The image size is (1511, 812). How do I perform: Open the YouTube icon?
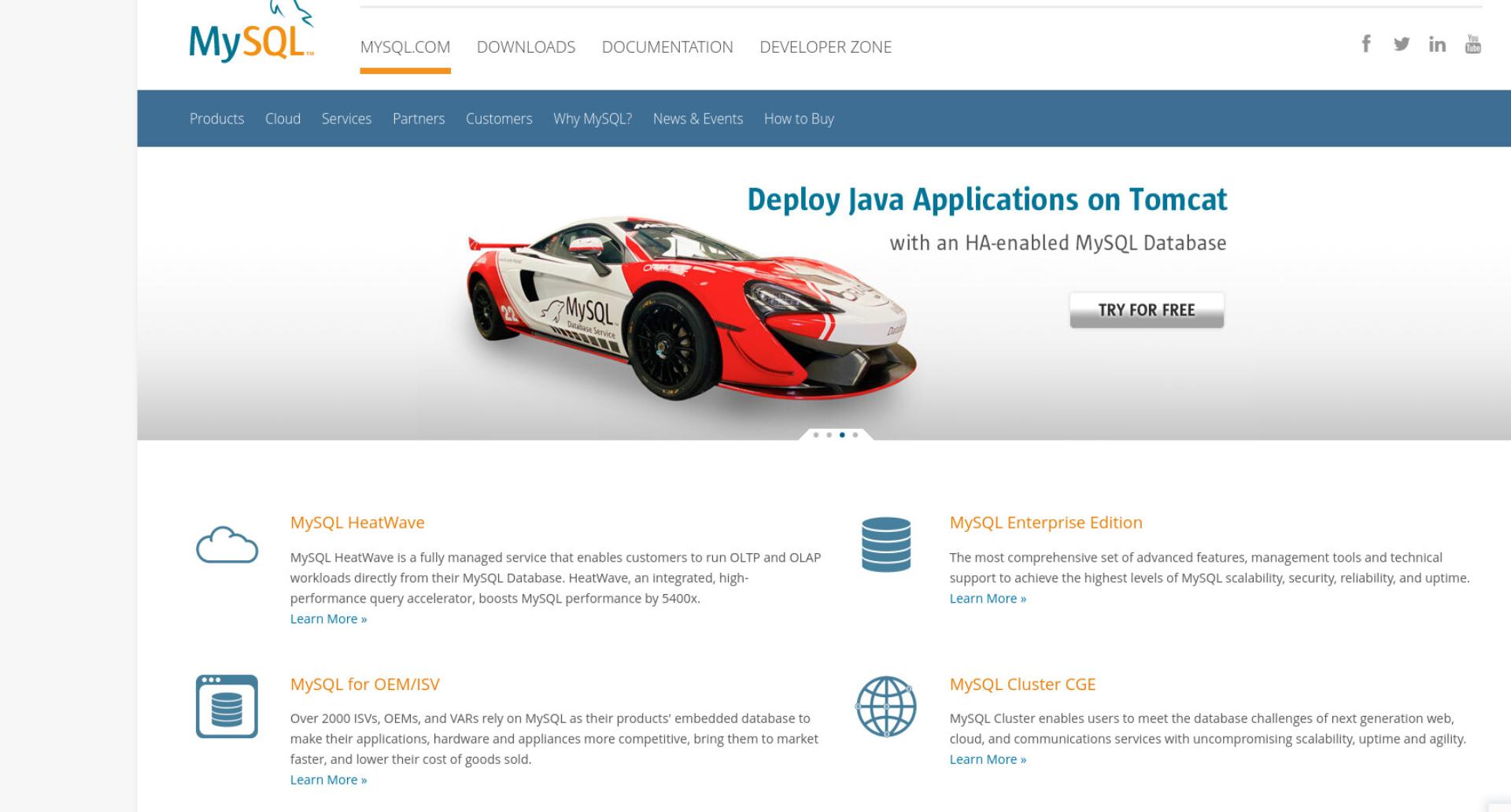point(1473,44)
